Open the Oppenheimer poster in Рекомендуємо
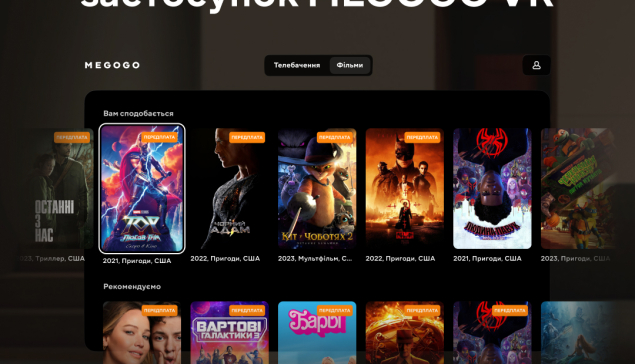The width and height of the screenshot is (635, 364). [405, 332]
